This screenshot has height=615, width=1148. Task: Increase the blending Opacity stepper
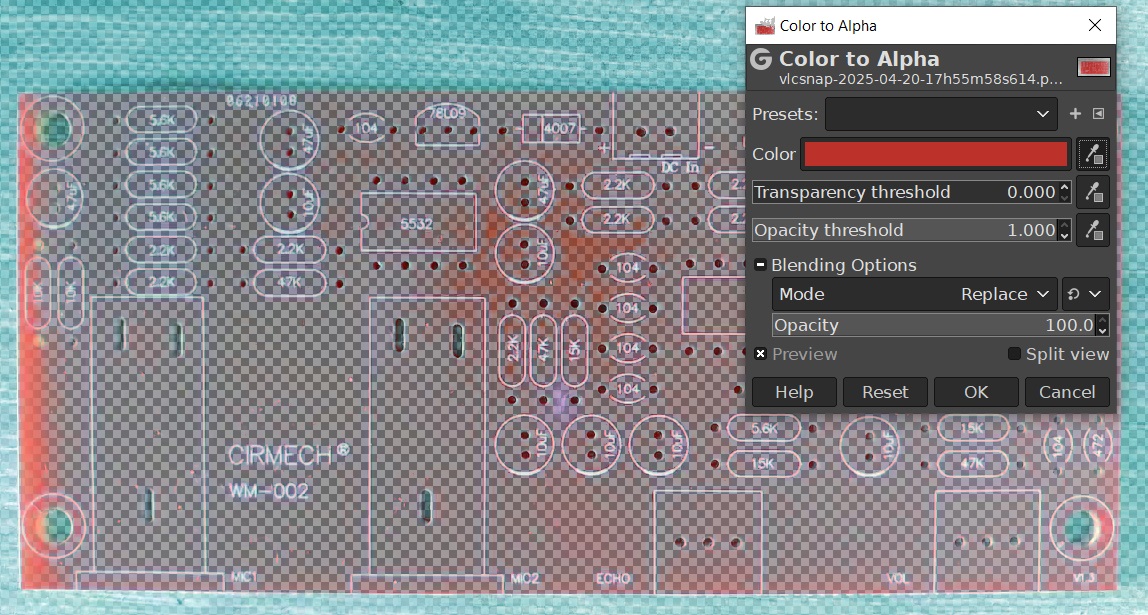tap(1103, 320)
